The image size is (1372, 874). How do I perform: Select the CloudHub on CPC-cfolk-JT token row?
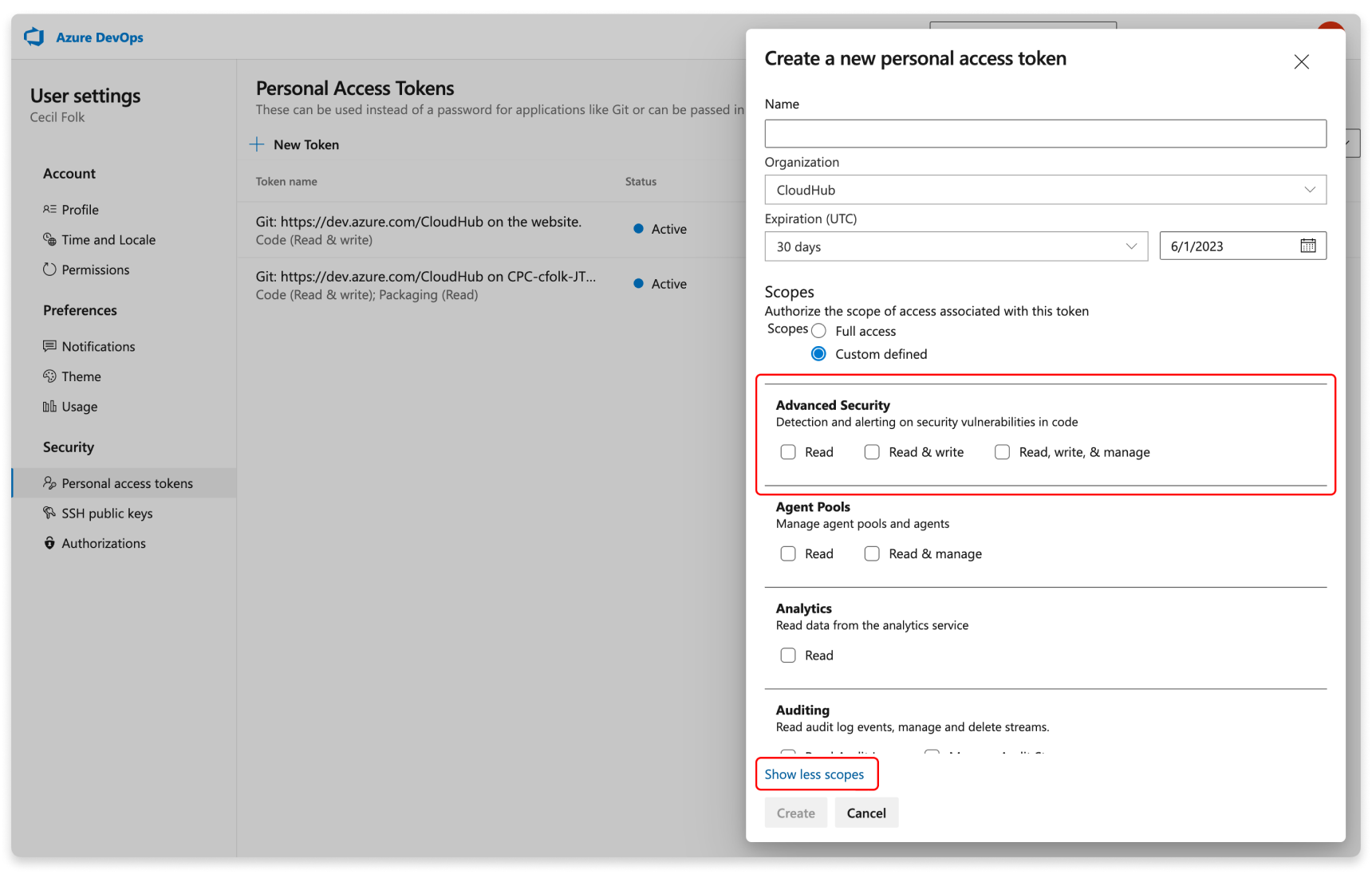point(491,285)
